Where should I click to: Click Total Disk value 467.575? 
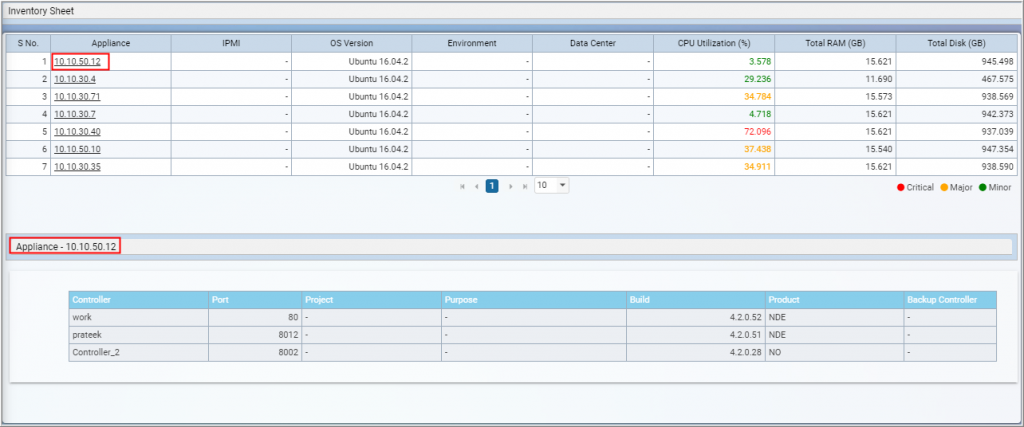pyautogui.click(x=997, y=79)
